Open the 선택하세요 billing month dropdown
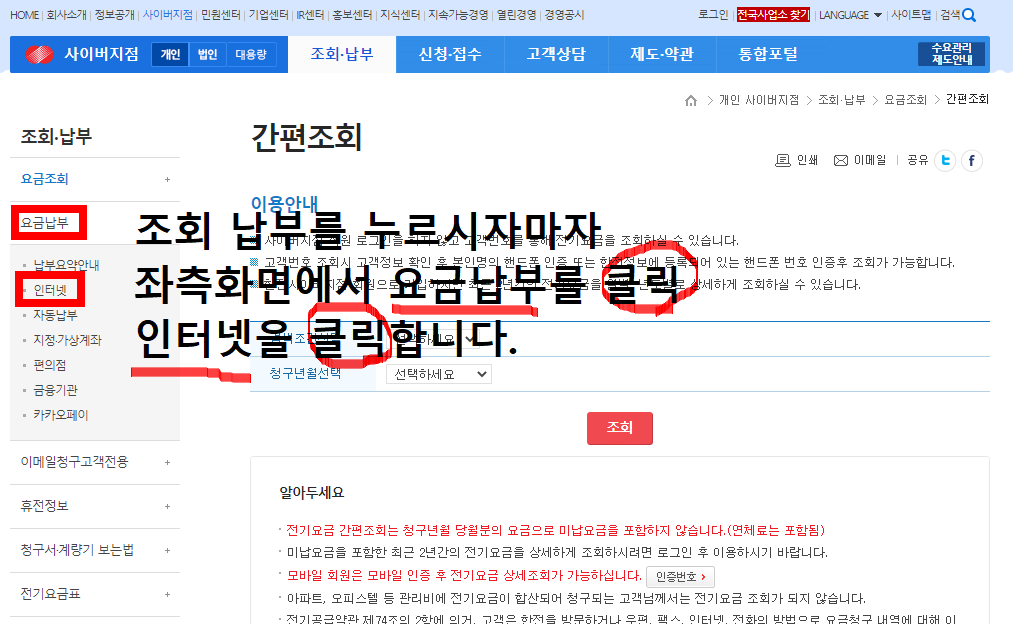Screen dimensions: 1013x624 tap(438, 373)
